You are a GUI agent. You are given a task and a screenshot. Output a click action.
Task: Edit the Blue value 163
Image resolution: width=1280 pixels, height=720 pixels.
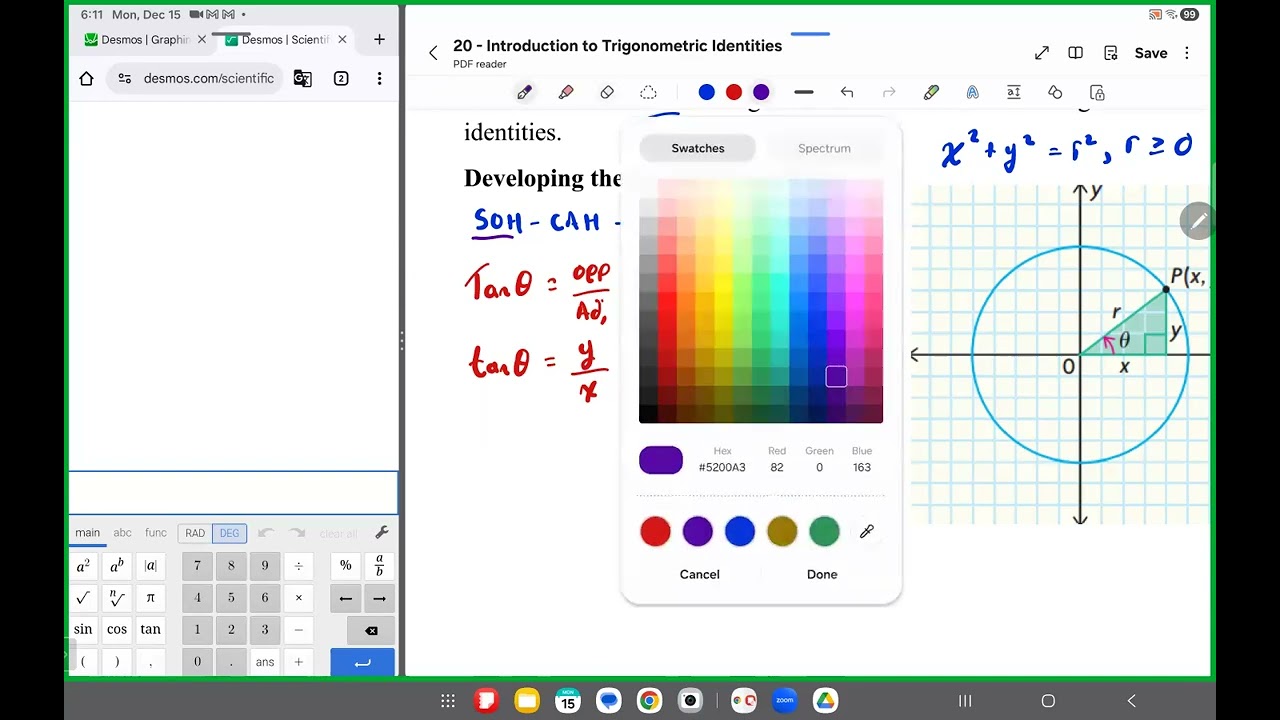(x=862, y=467)
